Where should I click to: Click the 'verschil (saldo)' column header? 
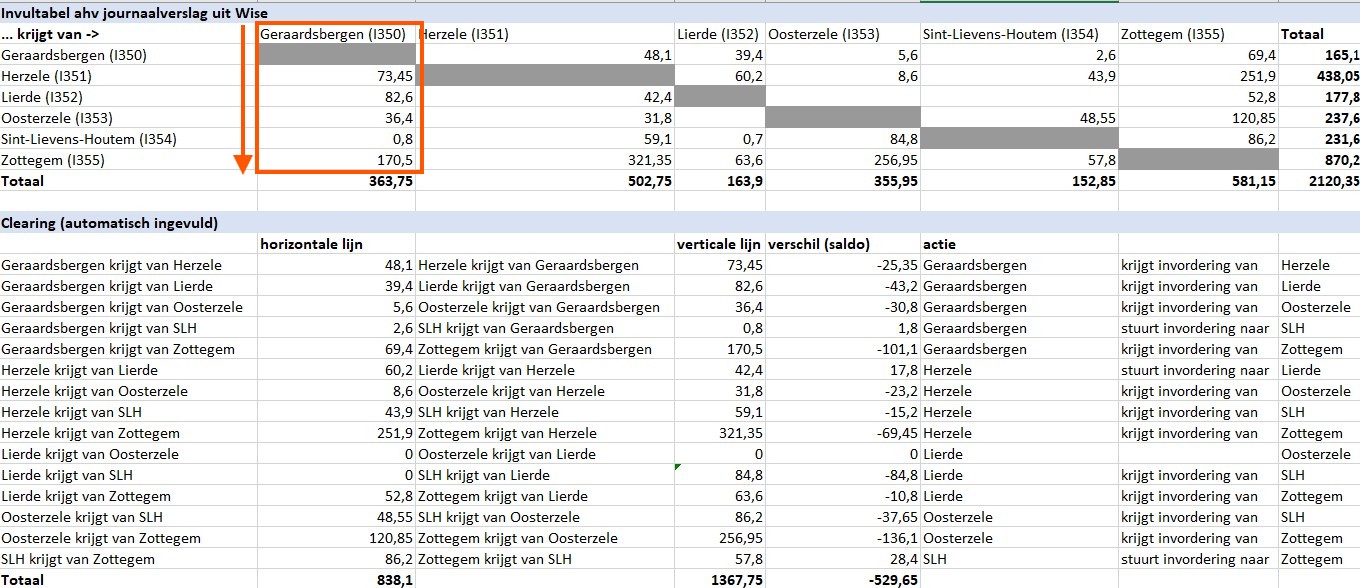pyautogui.click(x=819, y=244)
